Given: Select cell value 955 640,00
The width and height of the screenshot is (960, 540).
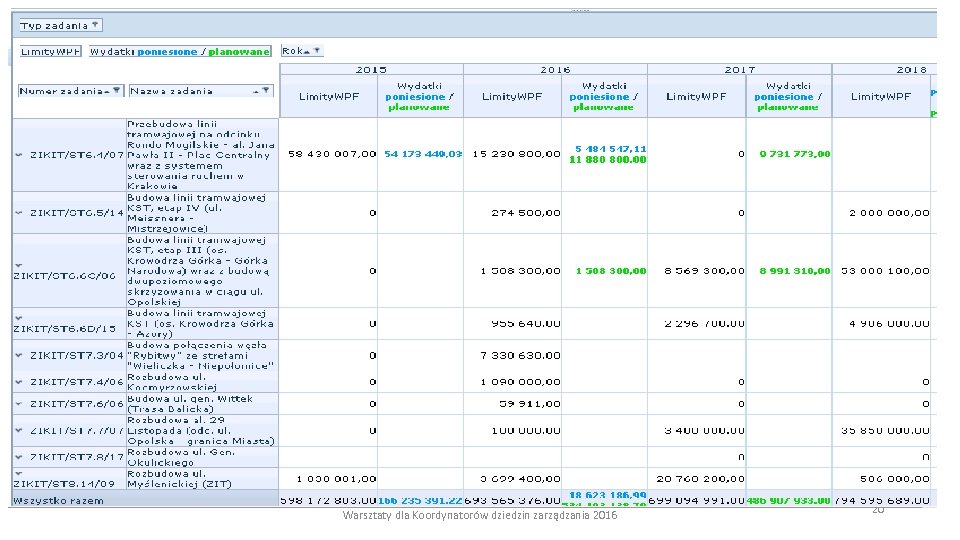Looking at the screenshot, I should [x=526, y=324].
